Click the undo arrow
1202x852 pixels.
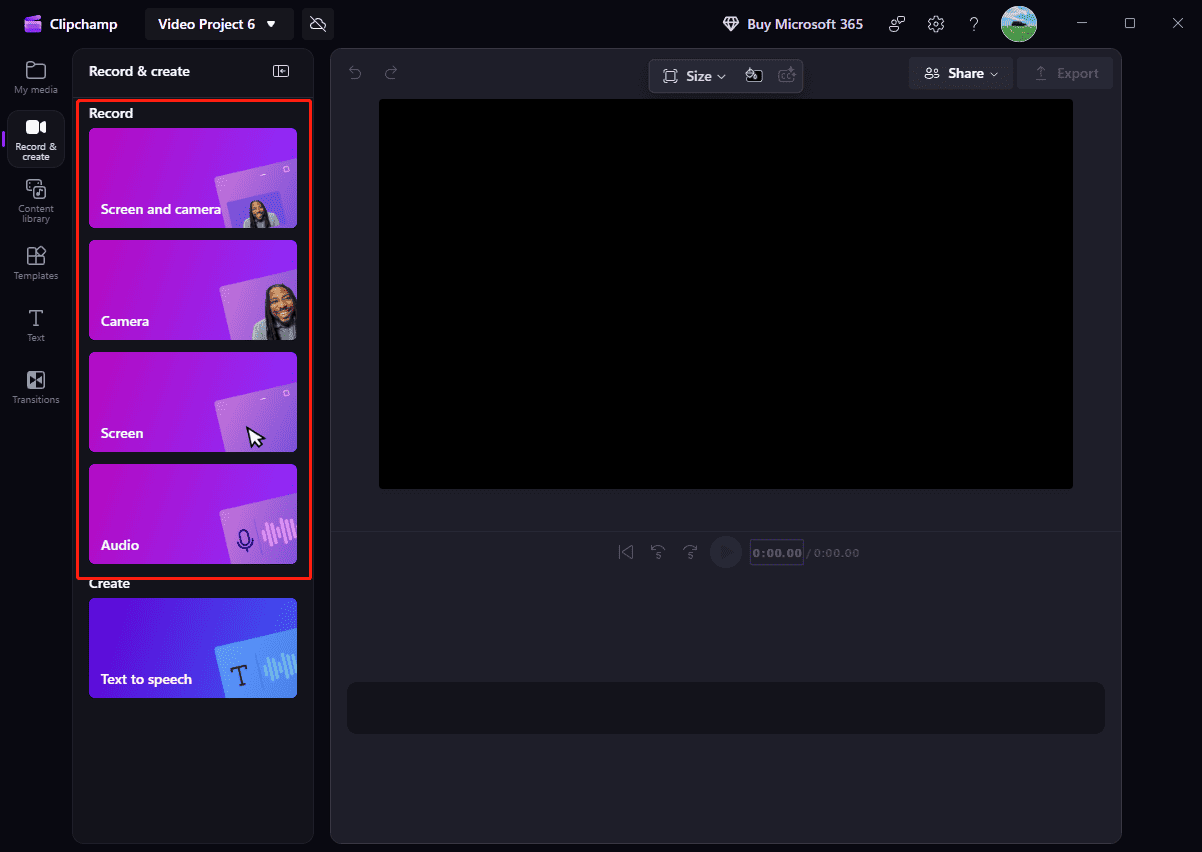[355, 73]
